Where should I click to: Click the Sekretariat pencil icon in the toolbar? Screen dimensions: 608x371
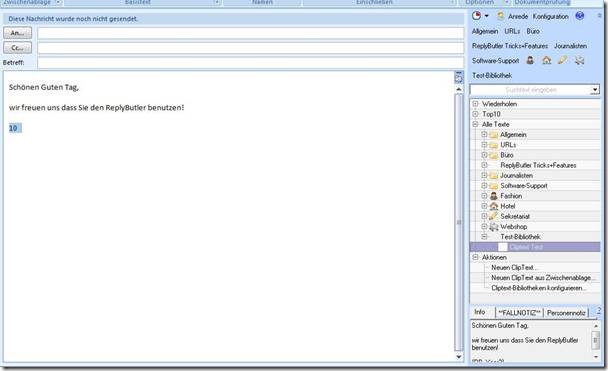pyautogui.click(x=563, y=60)
